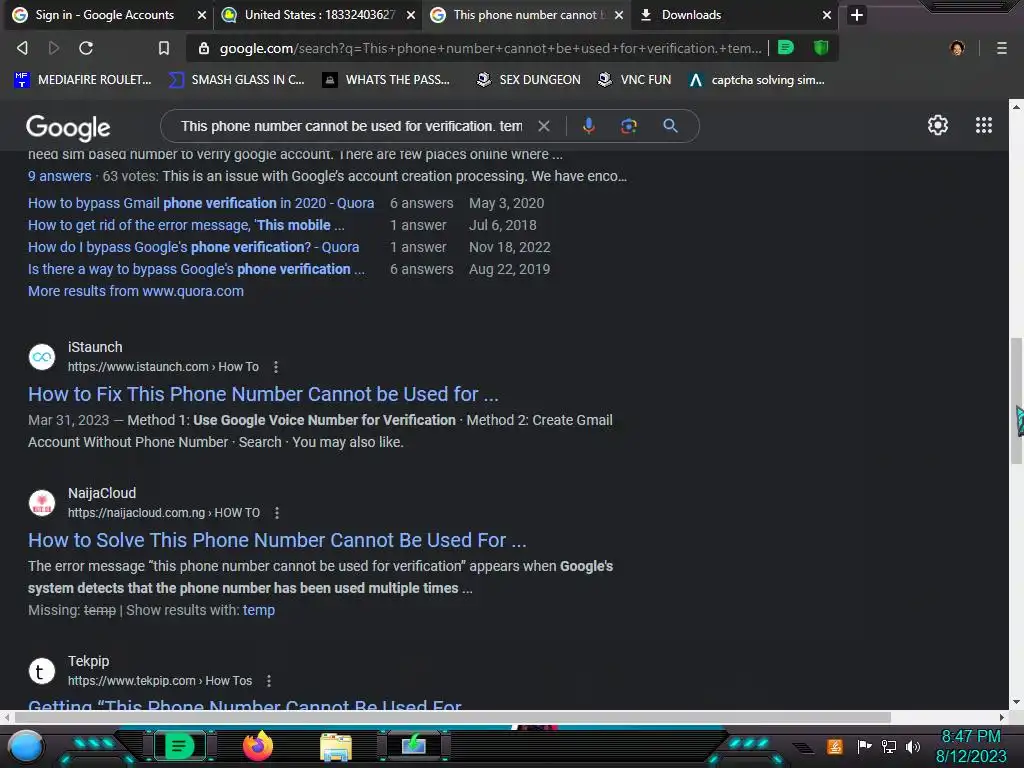Clear the Google search box text
The image size is (1024, 768).
point(543,126)
